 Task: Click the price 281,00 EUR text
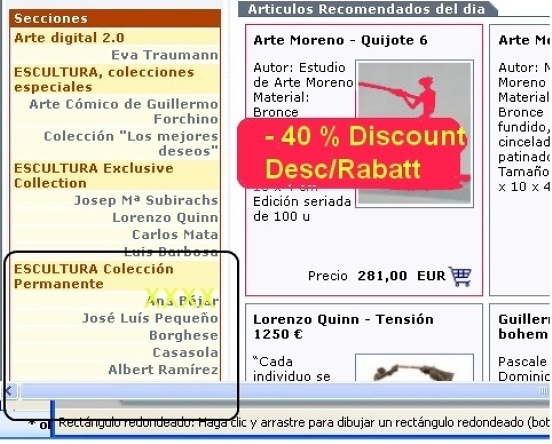(401, 276)
